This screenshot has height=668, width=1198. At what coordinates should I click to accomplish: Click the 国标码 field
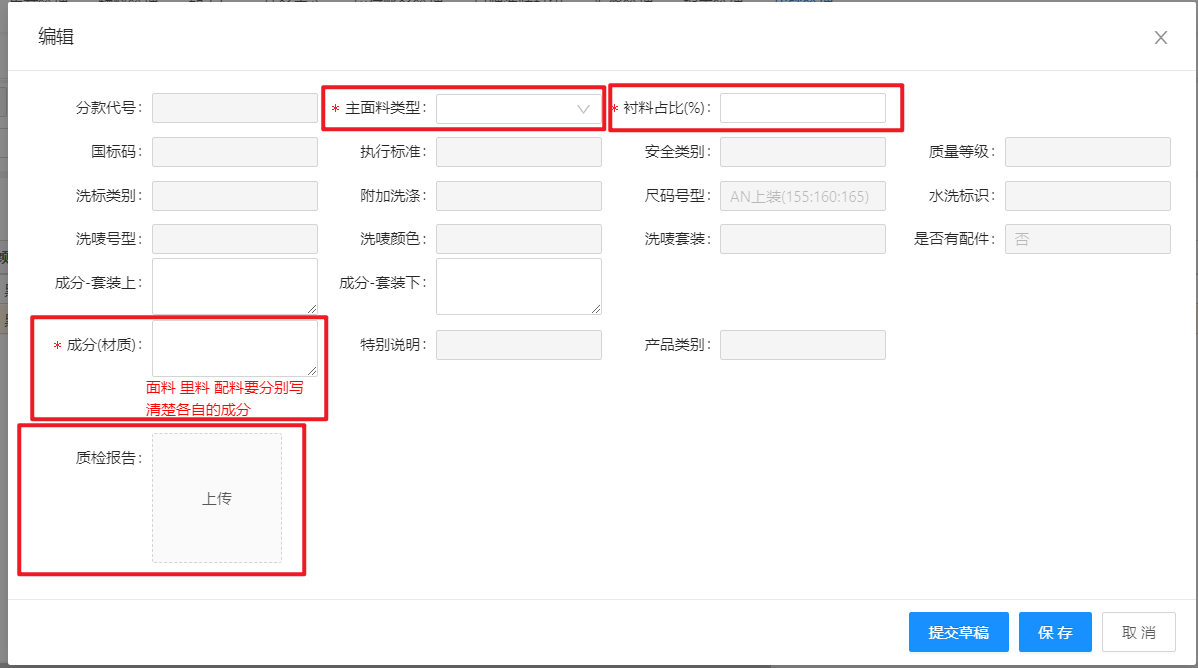pyautogui.click(x=234, y=152)
